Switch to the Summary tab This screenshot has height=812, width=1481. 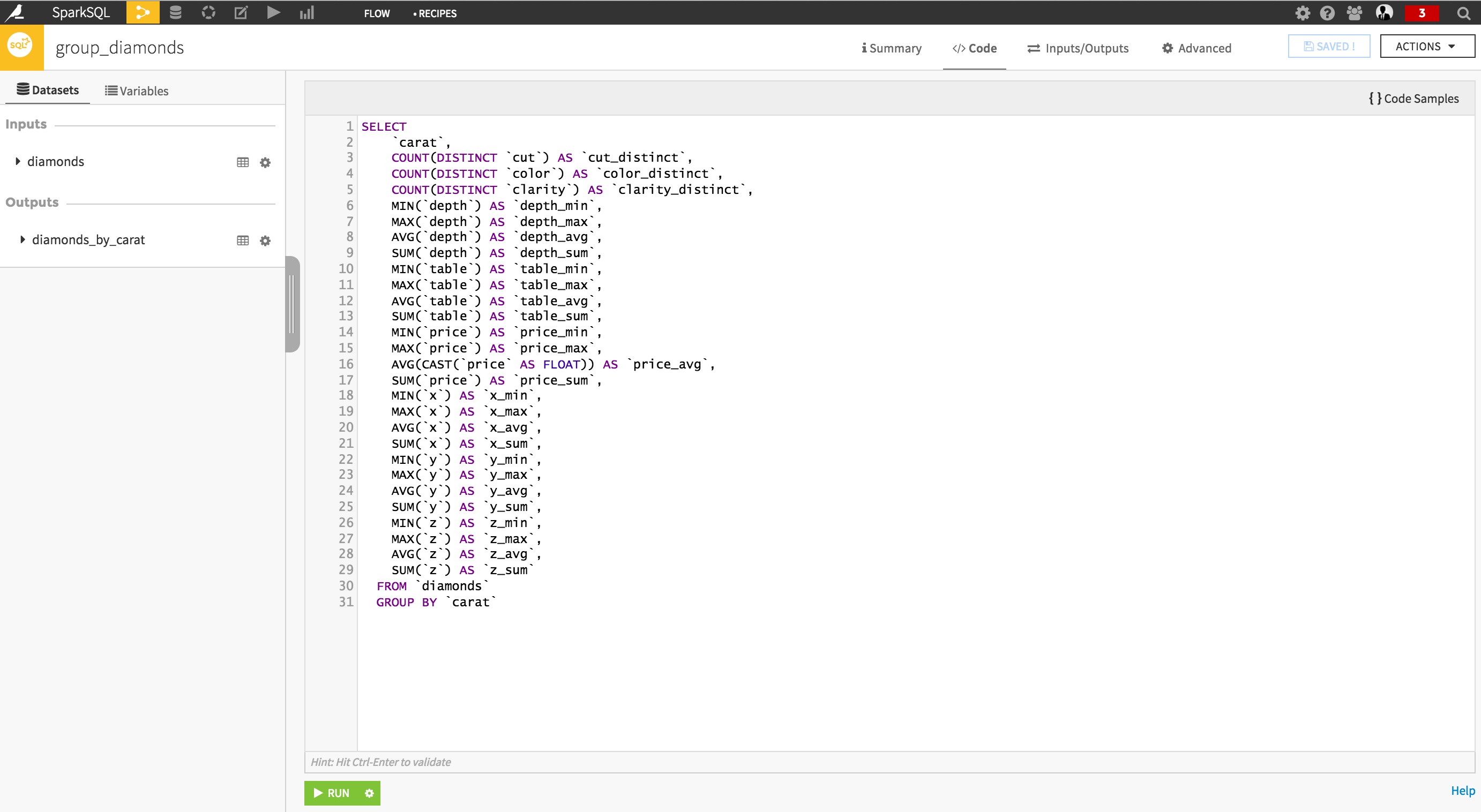(891, 48)
